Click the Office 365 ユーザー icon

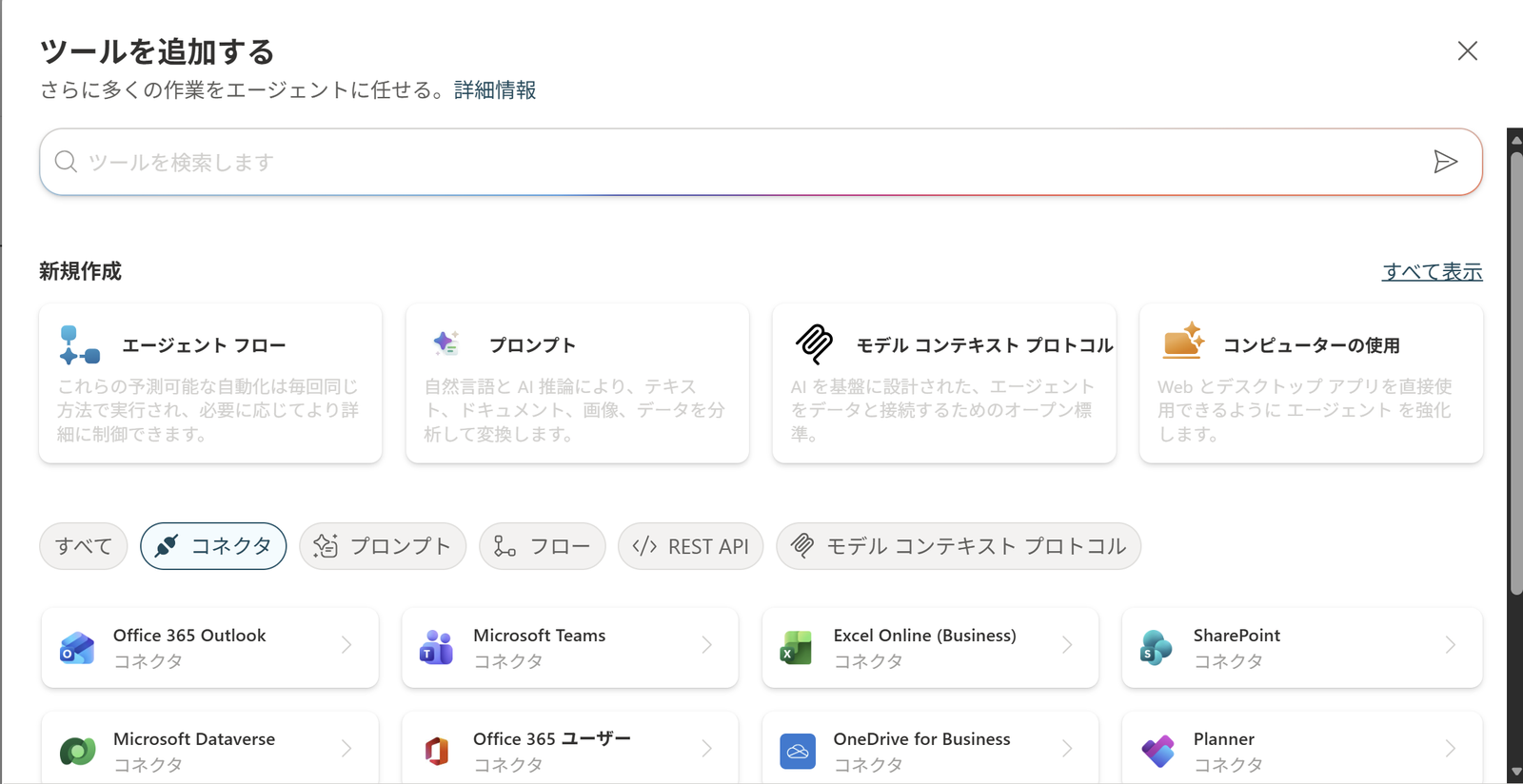[437, 752]
